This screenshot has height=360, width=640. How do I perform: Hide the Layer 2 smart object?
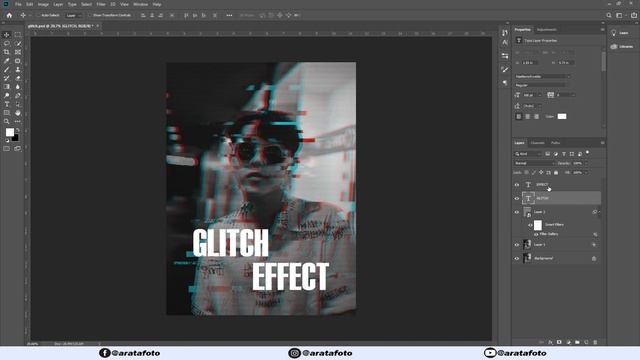tap(517, 212)
